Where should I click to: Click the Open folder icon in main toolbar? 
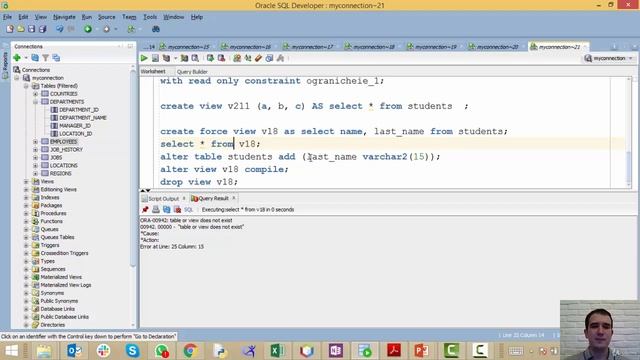[x=20, y=29]
